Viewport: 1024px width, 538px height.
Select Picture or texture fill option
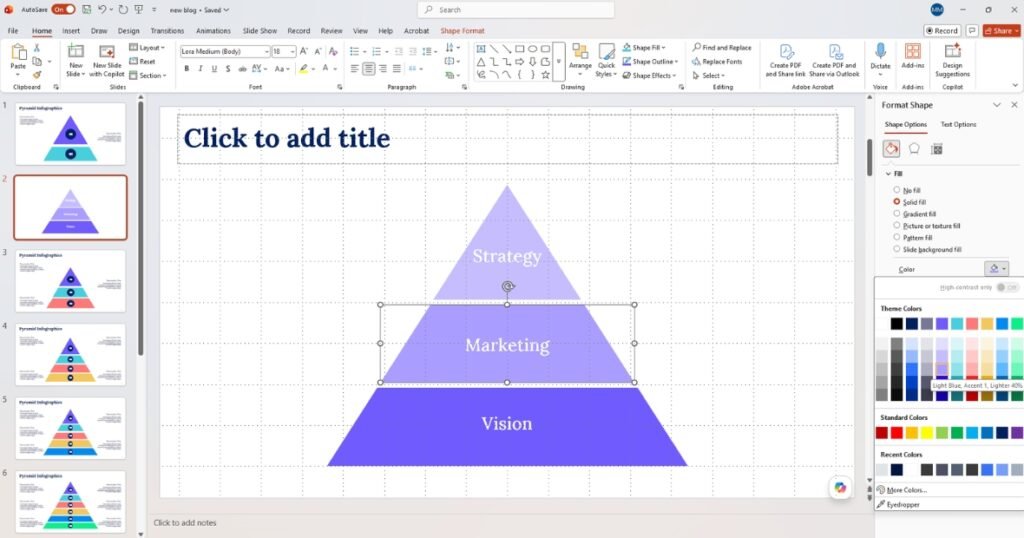[x=897, y=225]
